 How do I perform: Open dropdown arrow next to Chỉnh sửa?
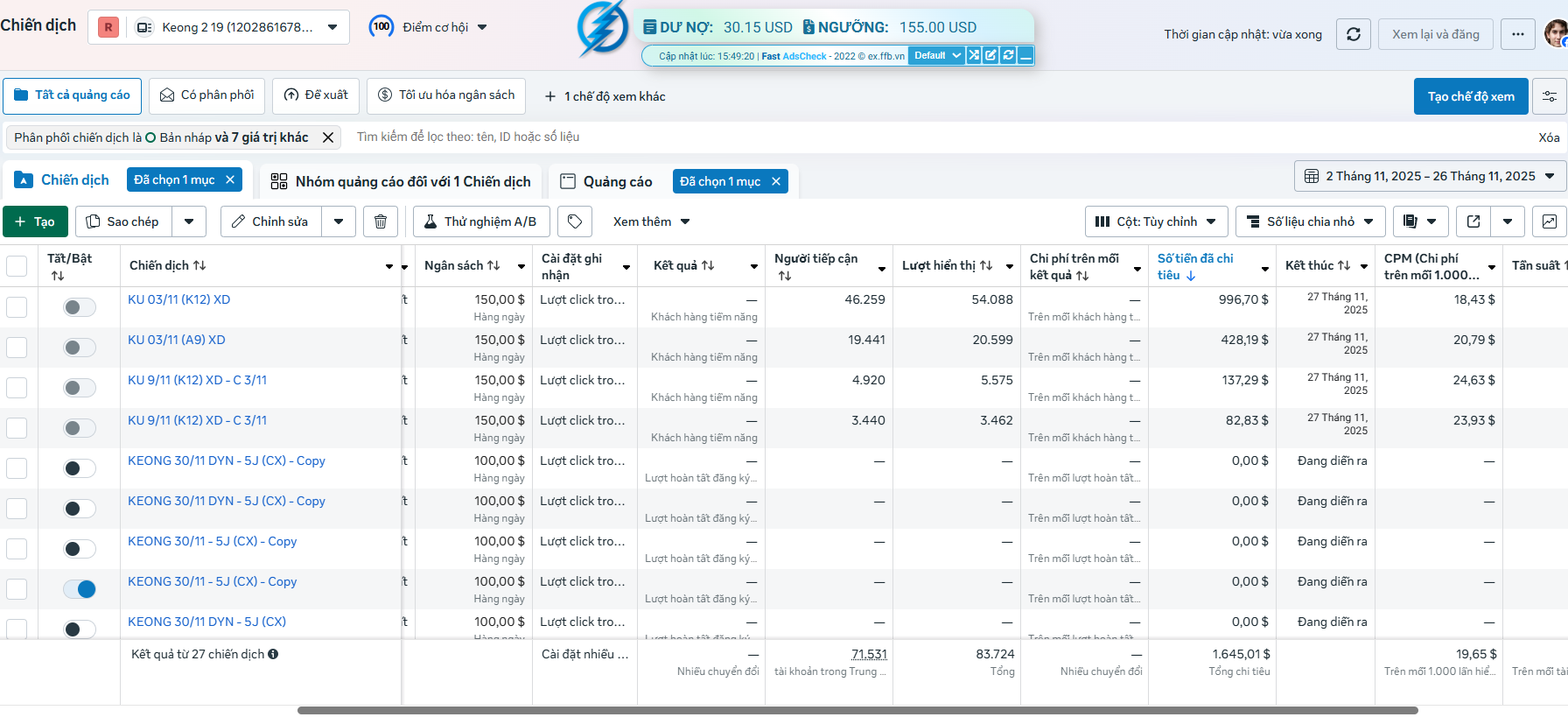tap(339, 221)
